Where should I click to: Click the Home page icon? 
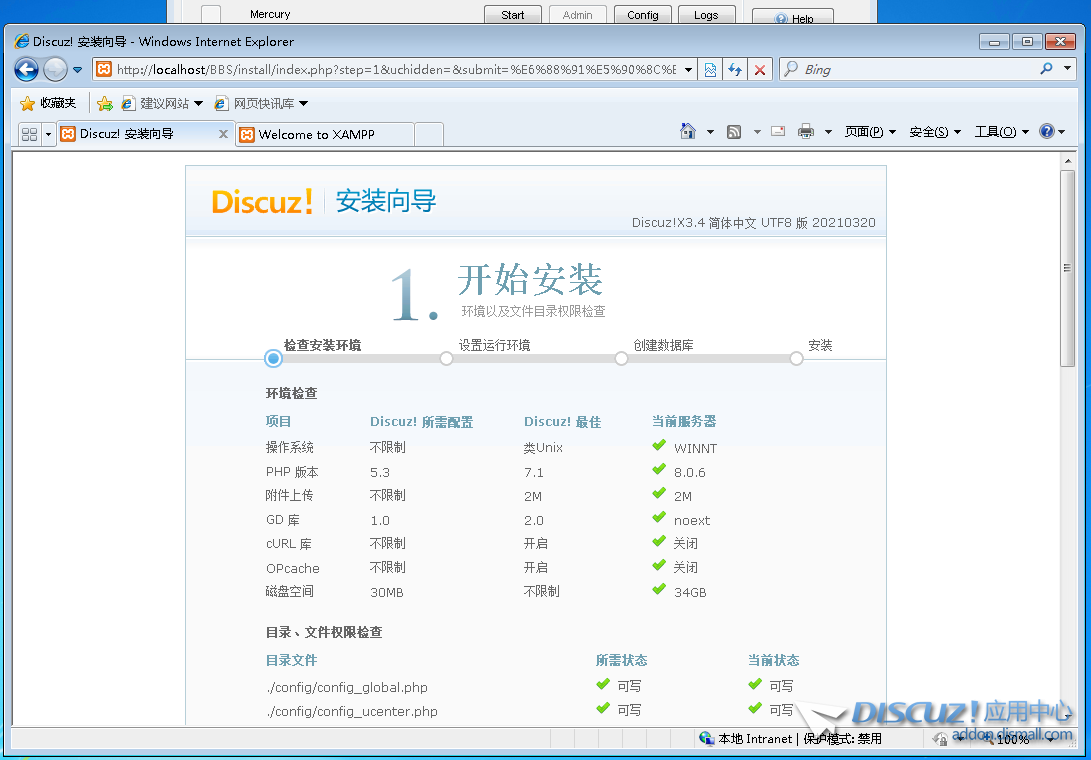tap(688, 131)
